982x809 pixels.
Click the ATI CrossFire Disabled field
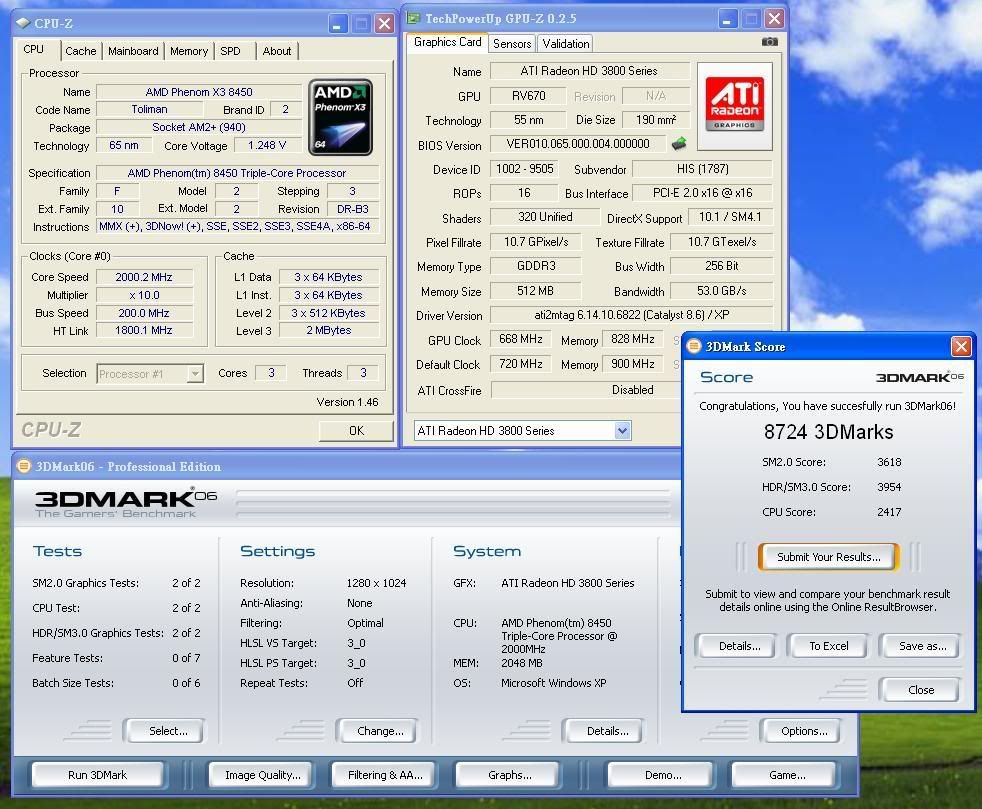click(587, 390)
